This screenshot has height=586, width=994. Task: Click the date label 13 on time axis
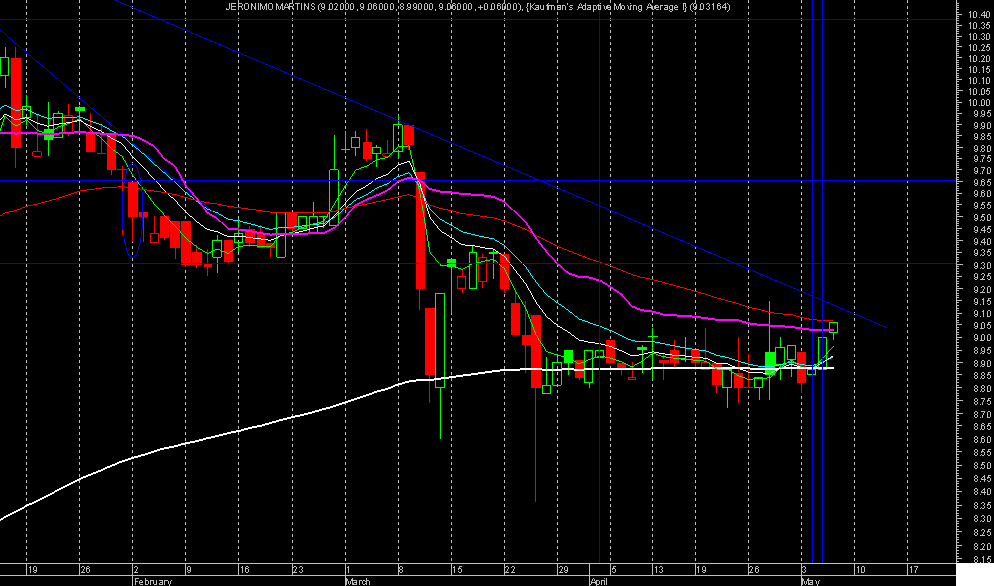pos(659,570)
